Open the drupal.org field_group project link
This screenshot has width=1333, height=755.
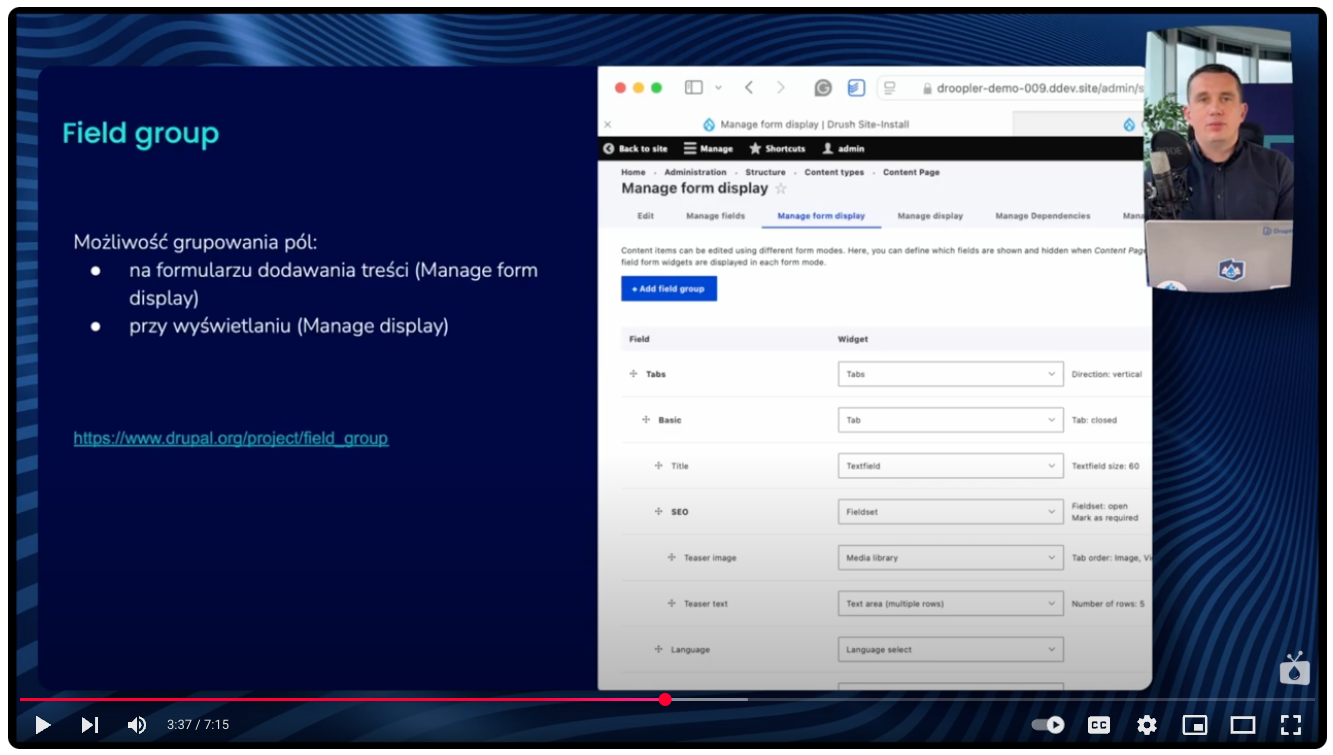[231, 438]
